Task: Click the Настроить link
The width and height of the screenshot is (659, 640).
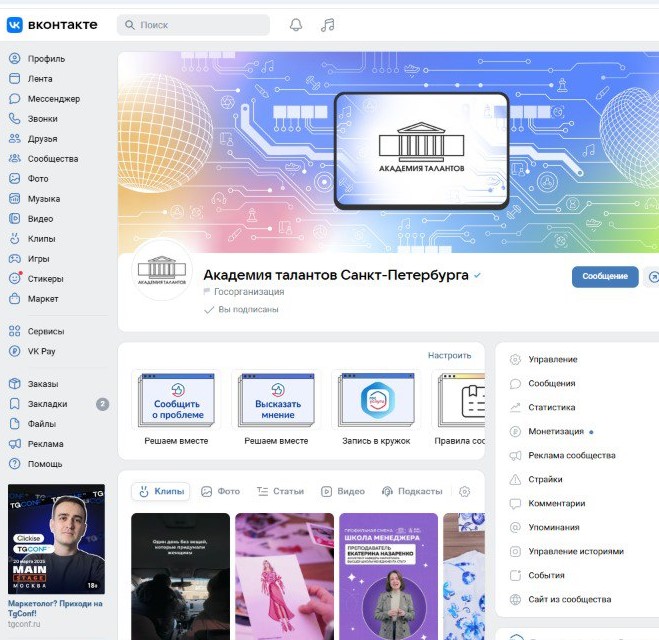Action: [x=449, y=355]
